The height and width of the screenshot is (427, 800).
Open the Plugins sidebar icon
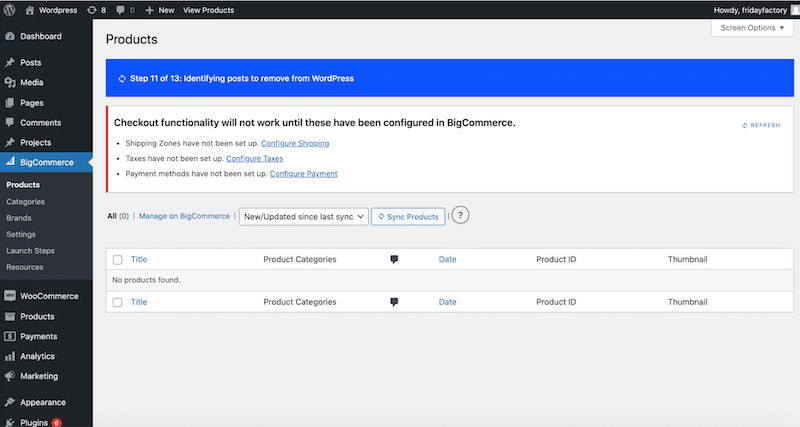(10, 423)
